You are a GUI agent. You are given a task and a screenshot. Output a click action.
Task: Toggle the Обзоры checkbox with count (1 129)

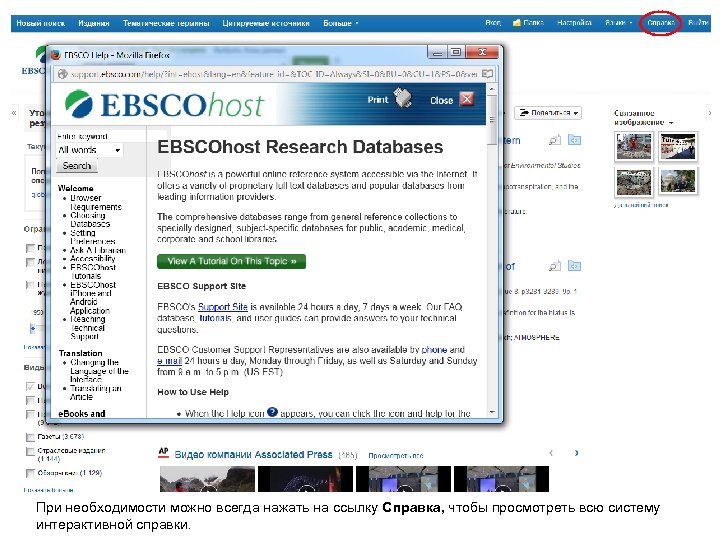(30, 473)
